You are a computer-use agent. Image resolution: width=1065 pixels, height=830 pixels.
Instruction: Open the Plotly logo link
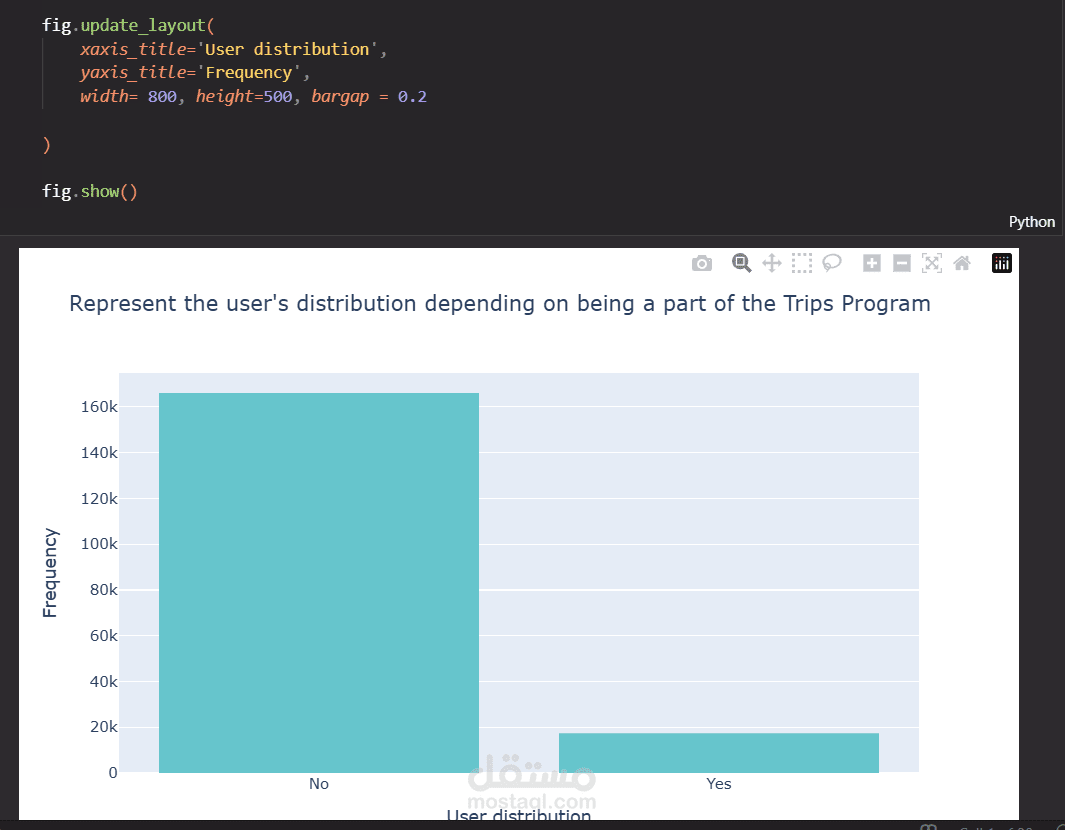click(1002, 263)
